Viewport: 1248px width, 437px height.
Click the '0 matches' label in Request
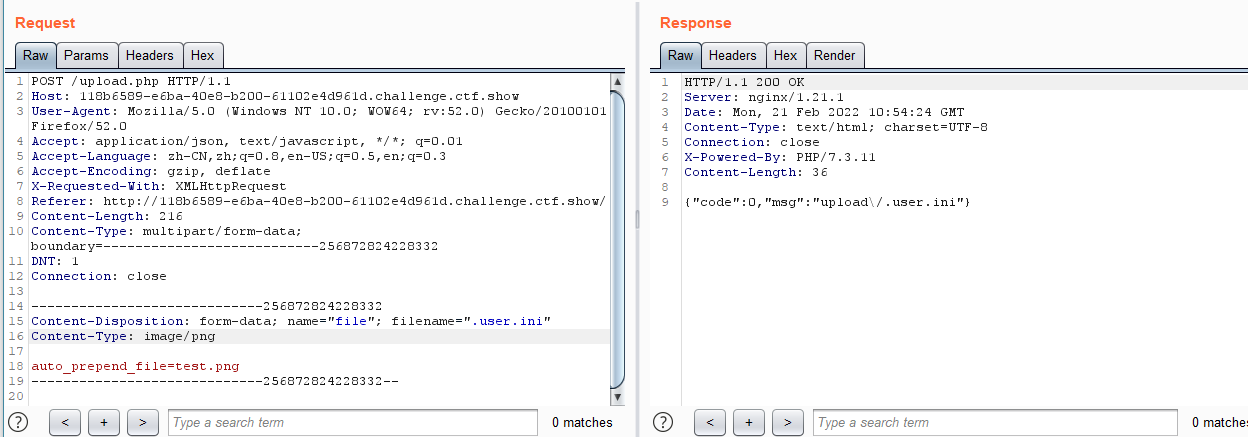coord(582,422)
